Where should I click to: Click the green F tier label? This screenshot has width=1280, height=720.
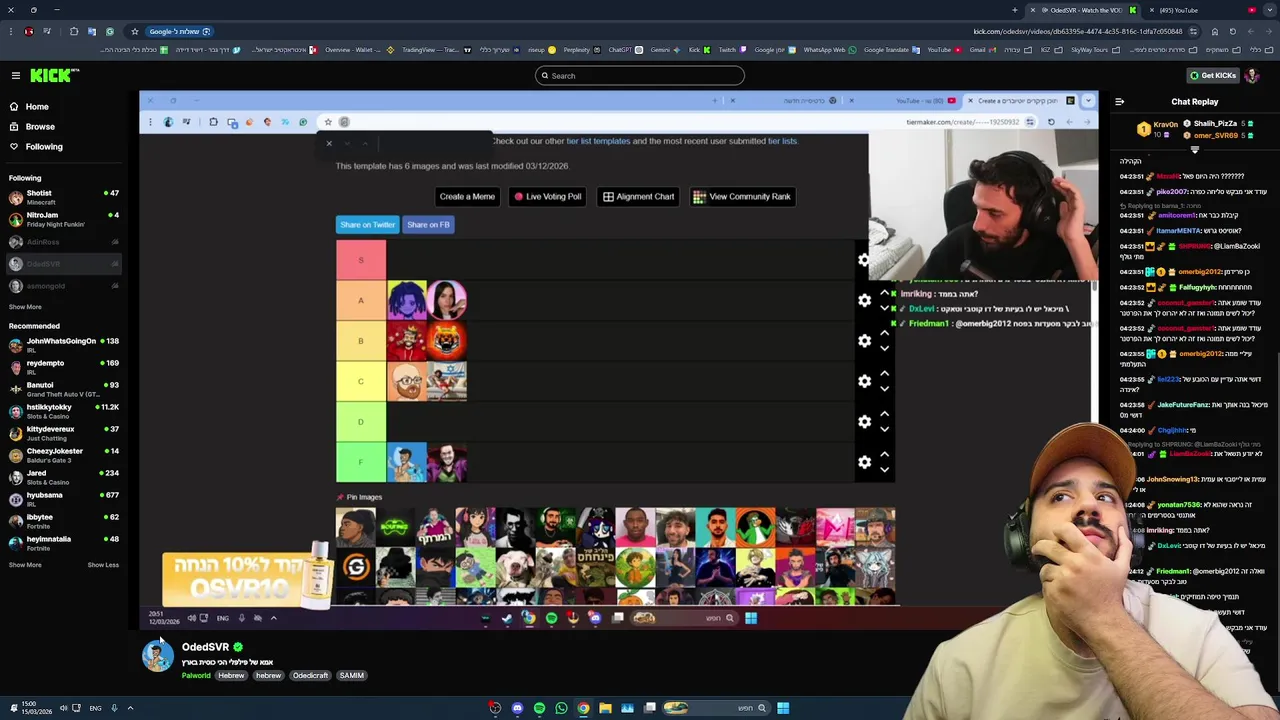361,462
